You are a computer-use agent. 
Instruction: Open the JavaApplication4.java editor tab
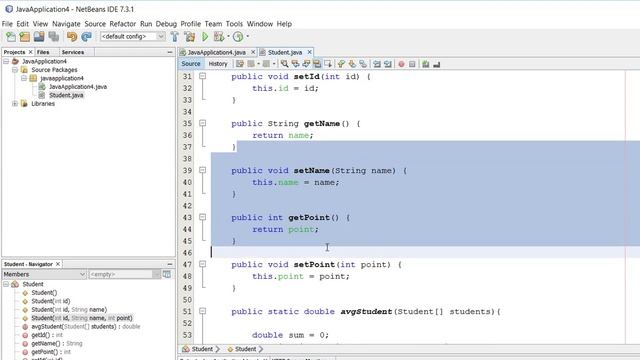click(217, 52)
